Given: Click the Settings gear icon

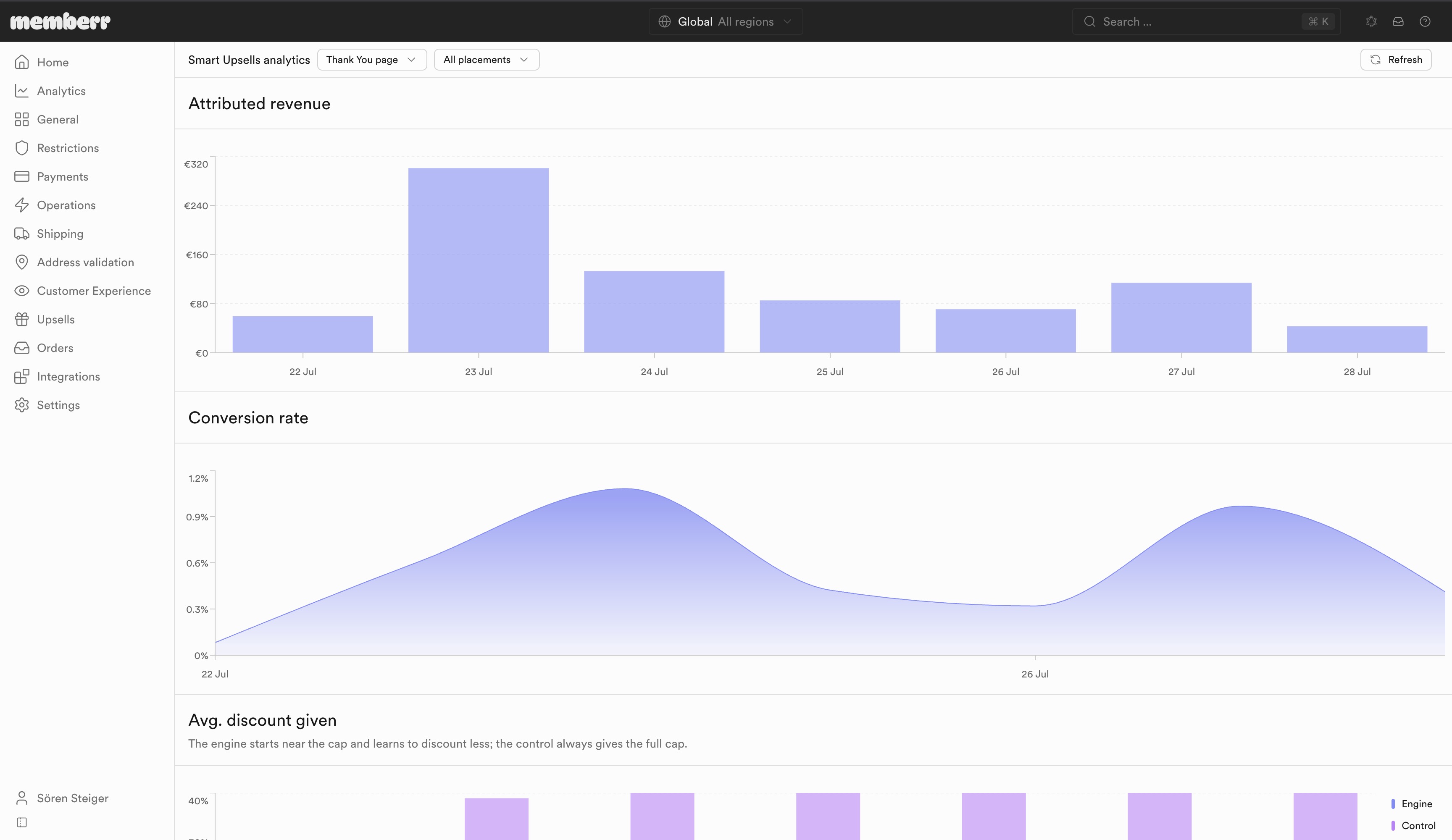Looking at the screenshot, I should point(22,405).
